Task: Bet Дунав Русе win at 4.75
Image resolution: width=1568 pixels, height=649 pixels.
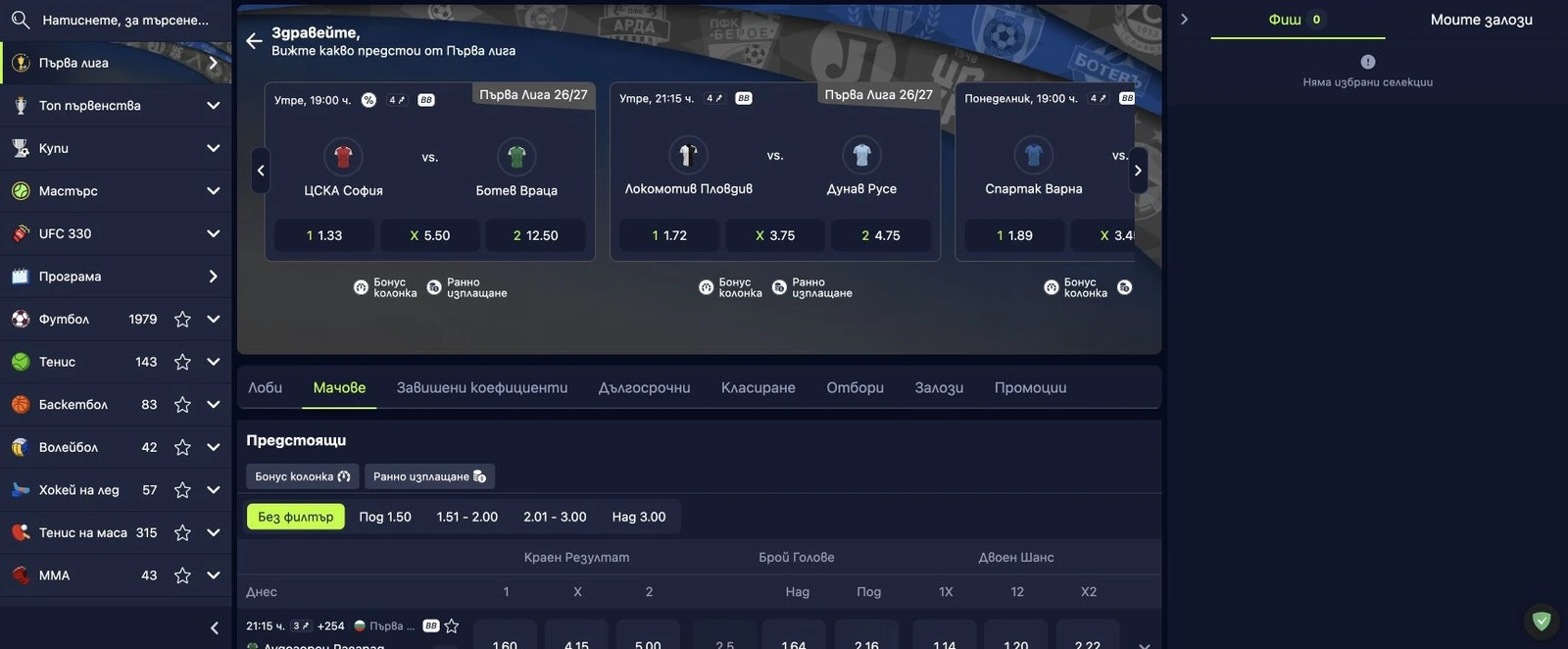Action: coord(881,235)
